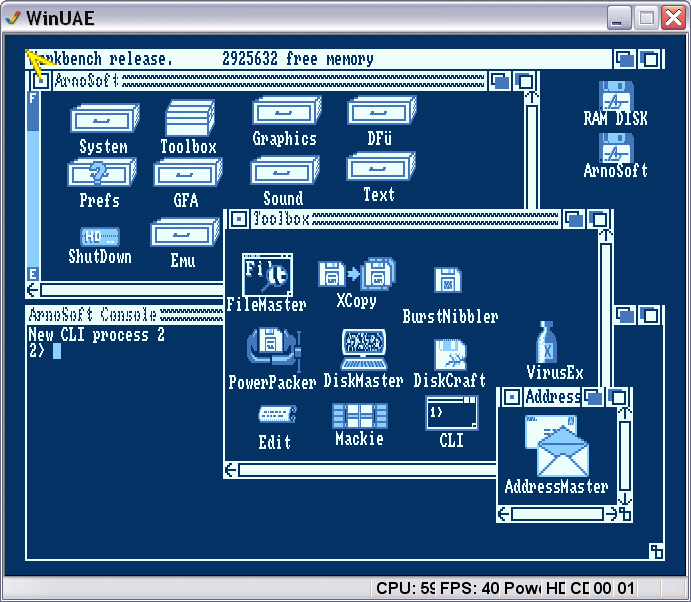Click ArnoSoft window up scroll arrow
Image resolution: width=691 pixels, height=602 pixels.
click(x=532, y=97)
